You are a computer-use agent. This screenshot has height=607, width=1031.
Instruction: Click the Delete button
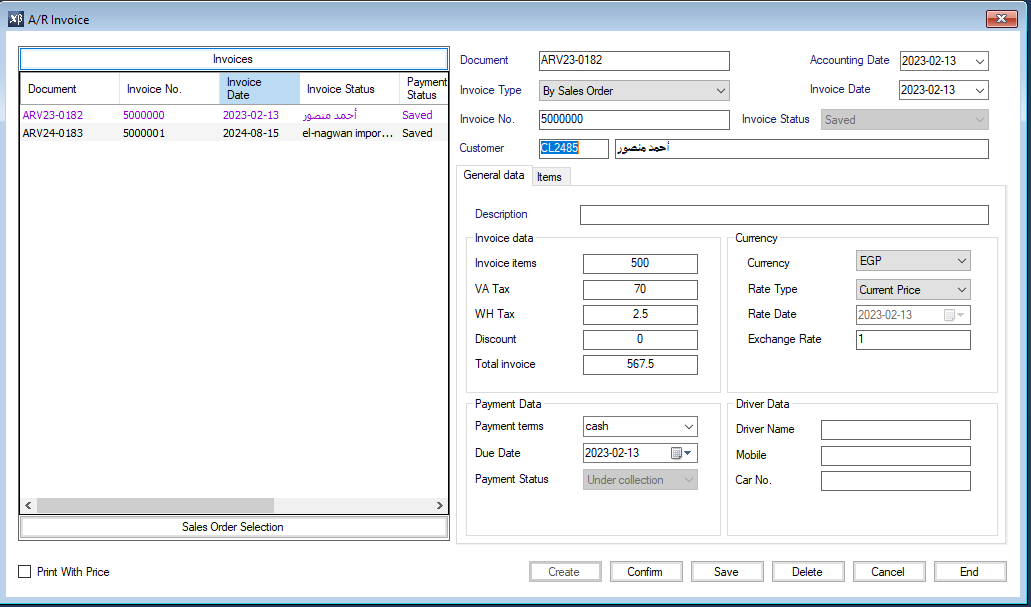[807, 571]
